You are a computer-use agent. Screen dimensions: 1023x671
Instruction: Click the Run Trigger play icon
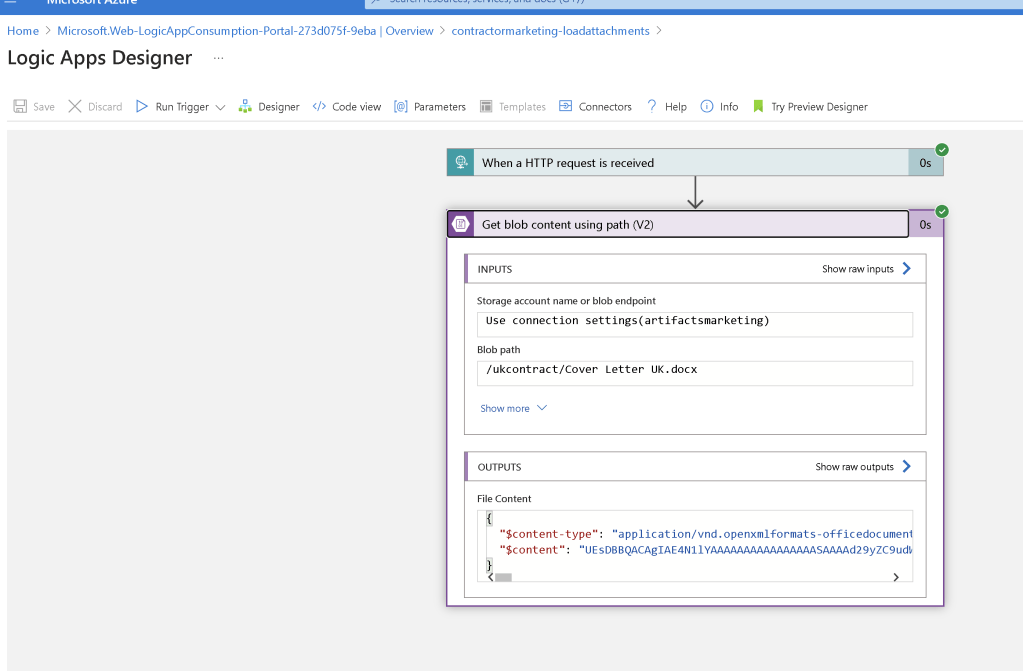pyautogui.click(x=142, y=106)
